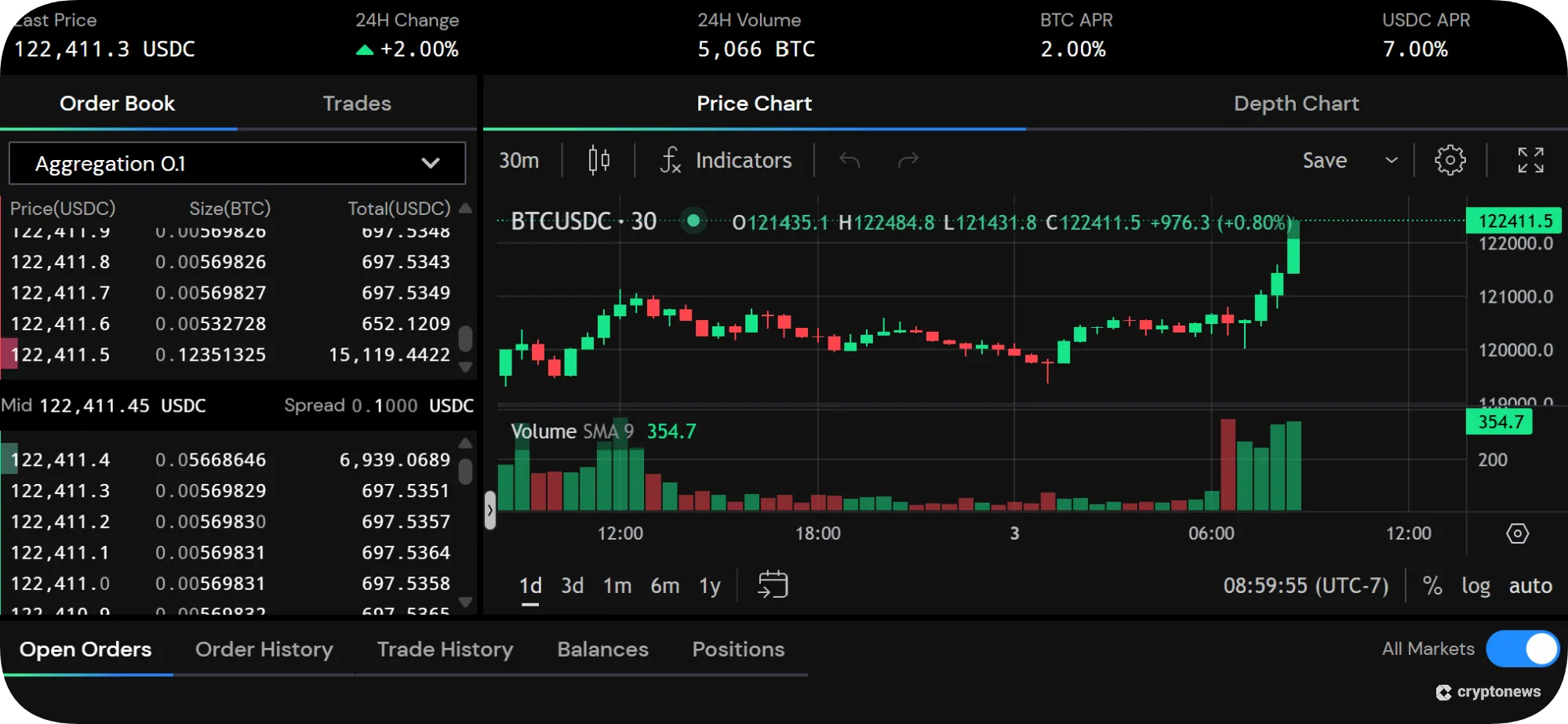The image size is (1568, 724).
Task: Toggle the All Markets switch
Action: click(1523, 649)
